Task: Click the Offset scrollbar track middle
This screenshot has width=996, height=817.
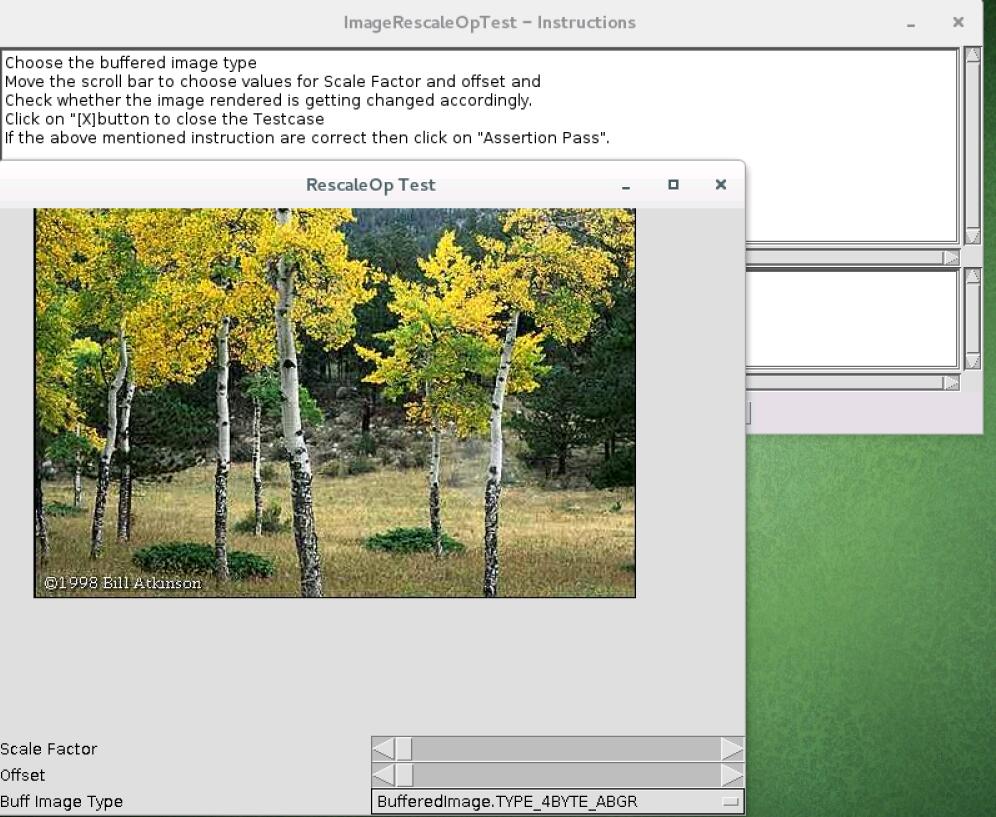Action: [565, 775]
